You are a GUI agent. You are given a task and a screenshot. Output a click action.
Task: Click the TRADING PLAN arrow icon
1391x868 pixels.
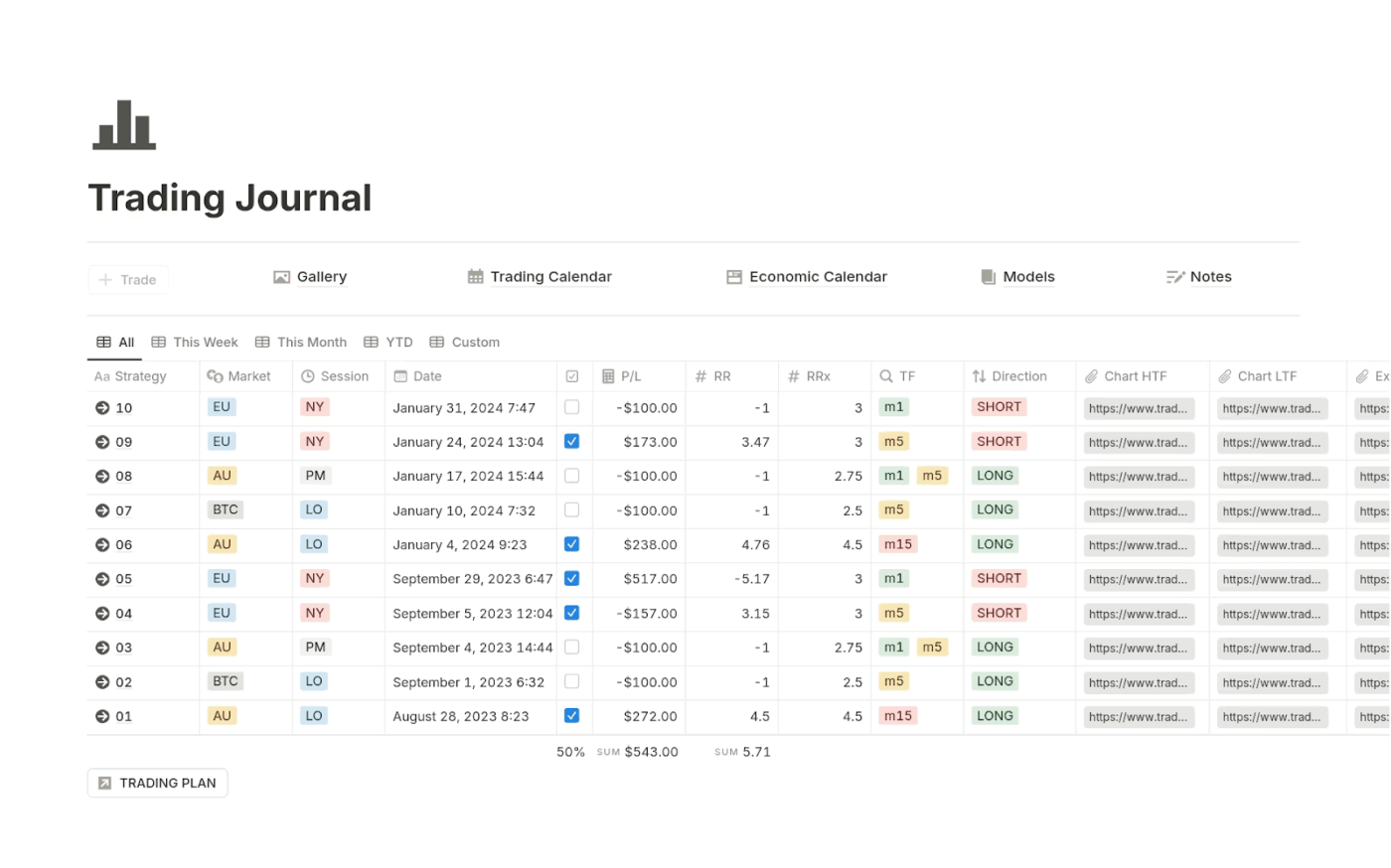click(105, 784)
